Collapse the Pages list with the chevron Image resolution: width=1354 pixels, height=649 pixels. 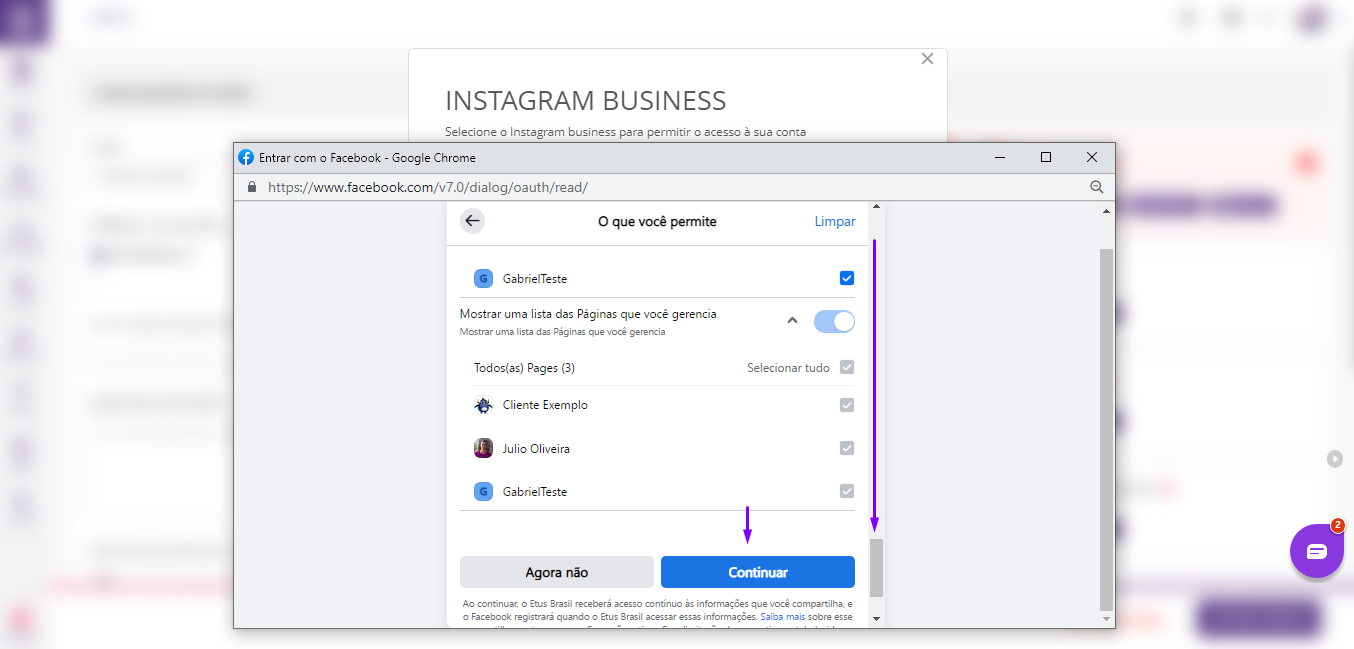(792, 321)
